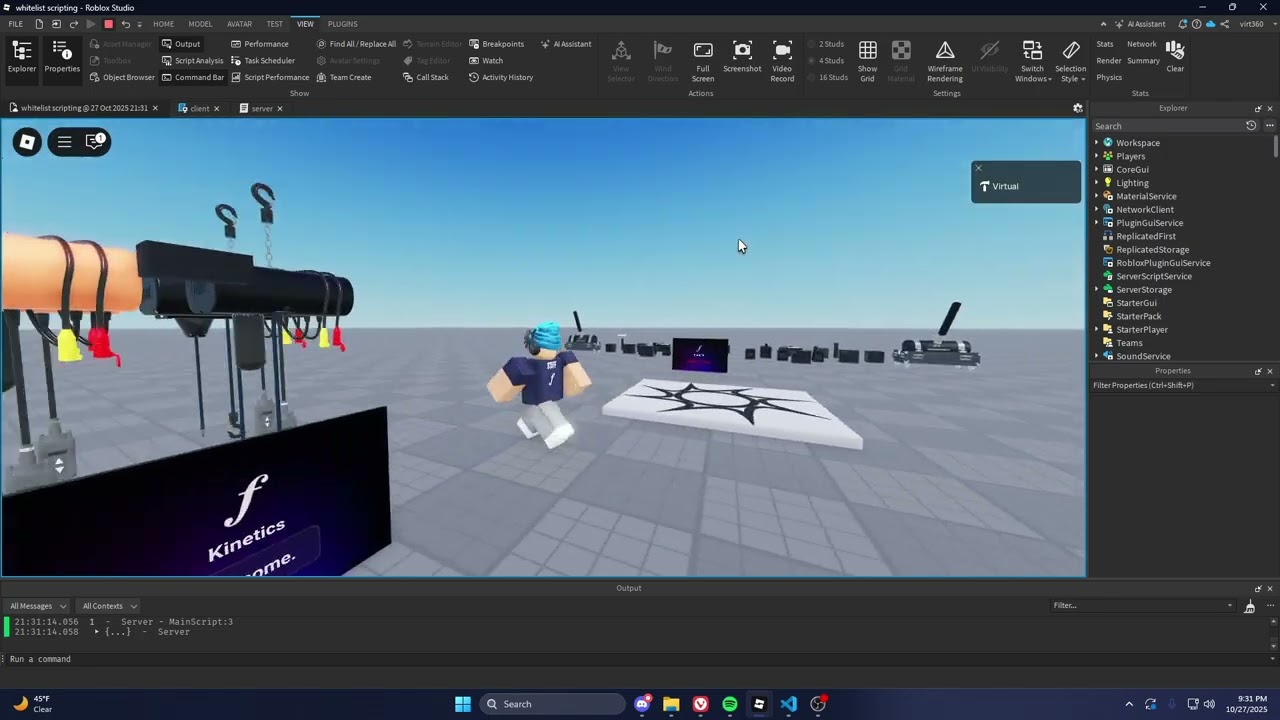Select ReplicatedStorage in Explorer
Viewport: 1280px width, 720px height.
coord(1152,250)
